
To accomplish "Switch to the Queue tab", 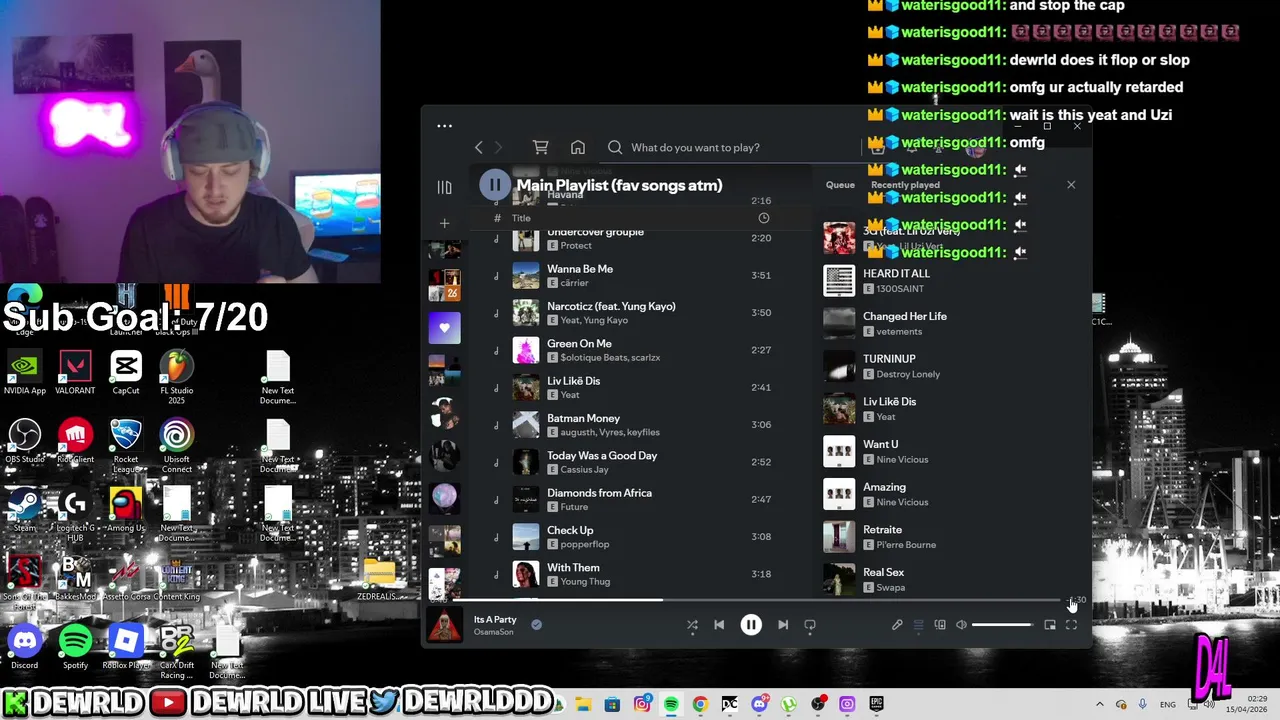I will 840,185.
